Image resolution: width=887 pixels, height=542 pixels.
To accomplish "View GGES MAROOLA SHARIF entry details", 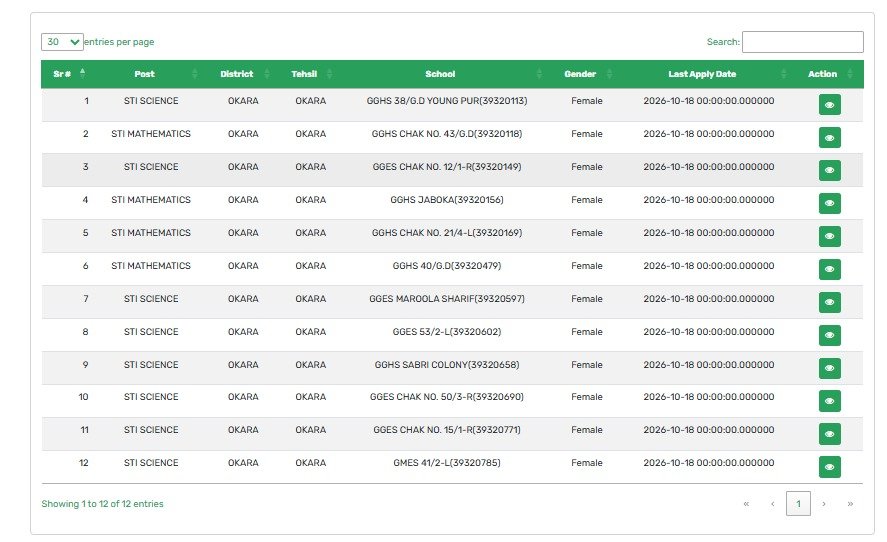I will point(829,302).
